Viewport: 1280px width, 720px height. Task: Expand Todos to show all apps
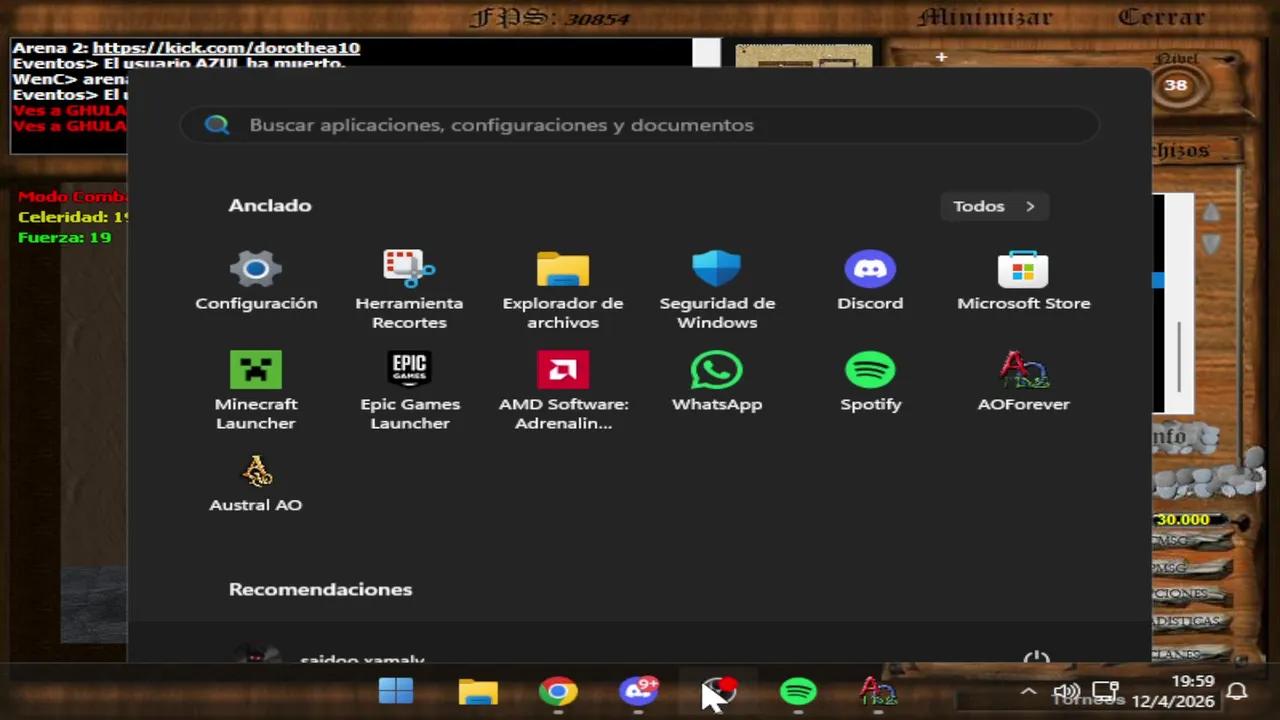point(994,206)
